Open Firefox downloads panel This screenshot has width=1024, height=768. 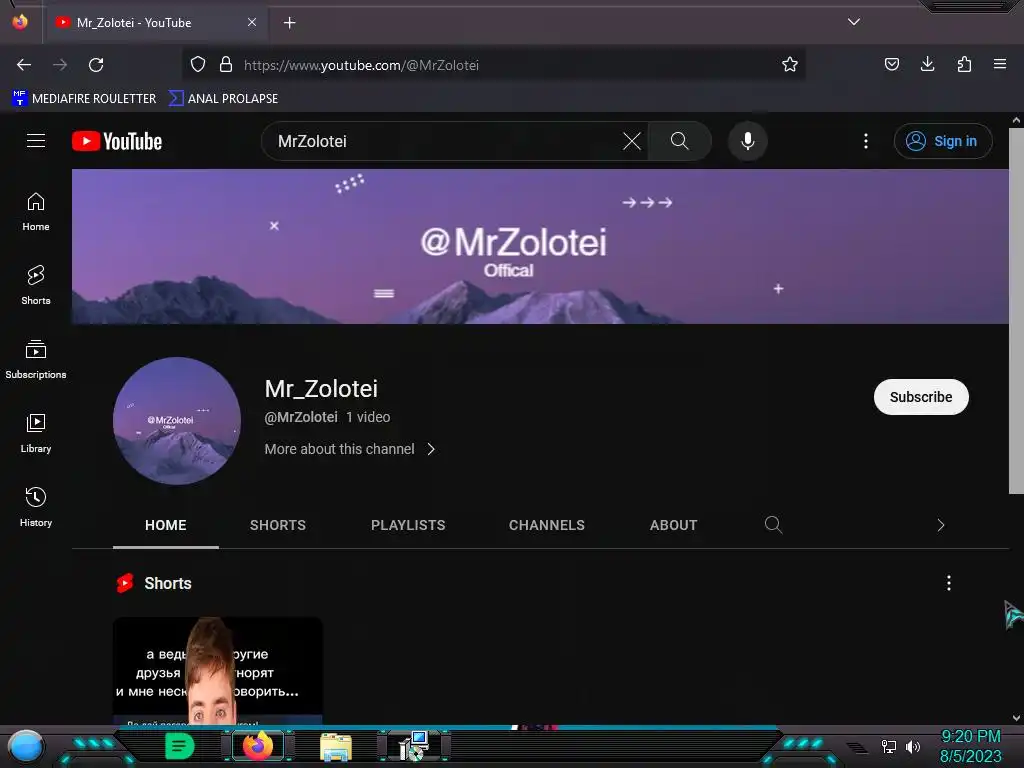[x=927, y=64]
